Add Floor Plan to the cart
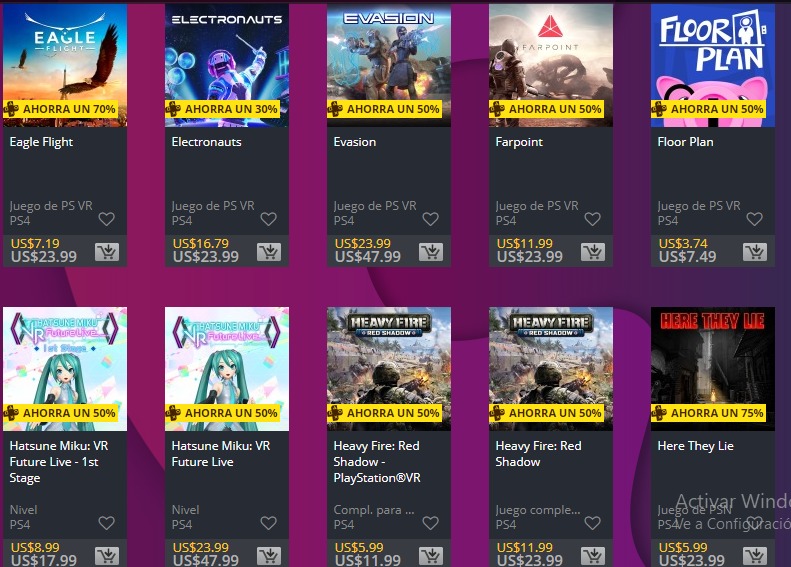 [755, 252]
